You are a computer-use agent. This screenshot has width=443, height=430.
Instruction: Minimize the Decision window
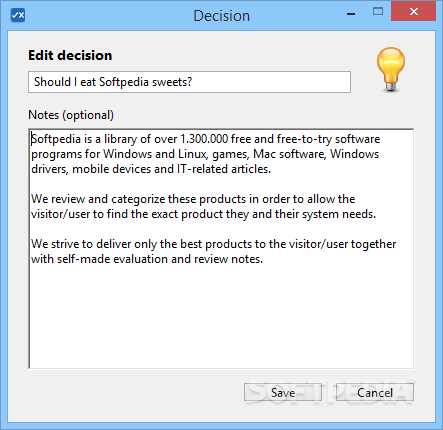351,14
